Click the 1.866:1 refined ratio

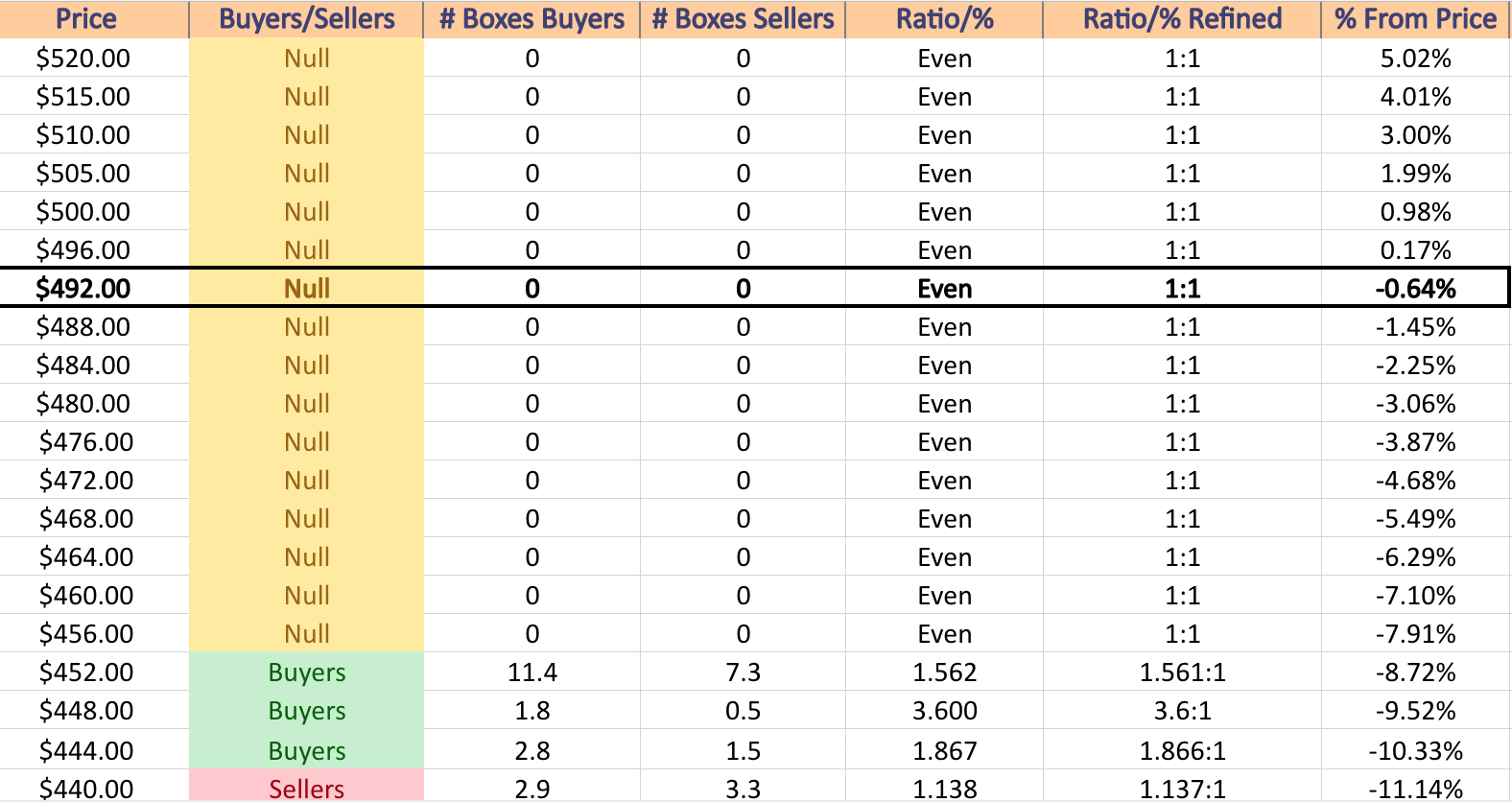point(1182,751)
